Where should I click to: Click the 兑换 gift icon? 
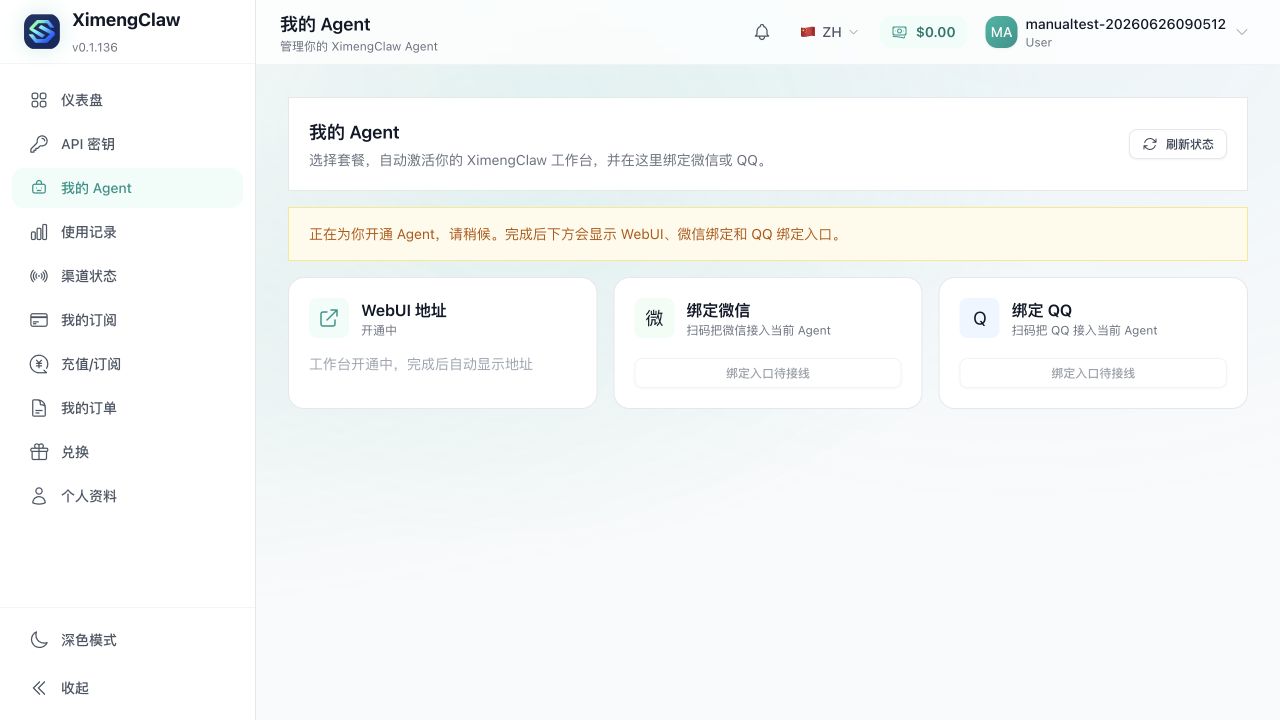click(39, 452)
